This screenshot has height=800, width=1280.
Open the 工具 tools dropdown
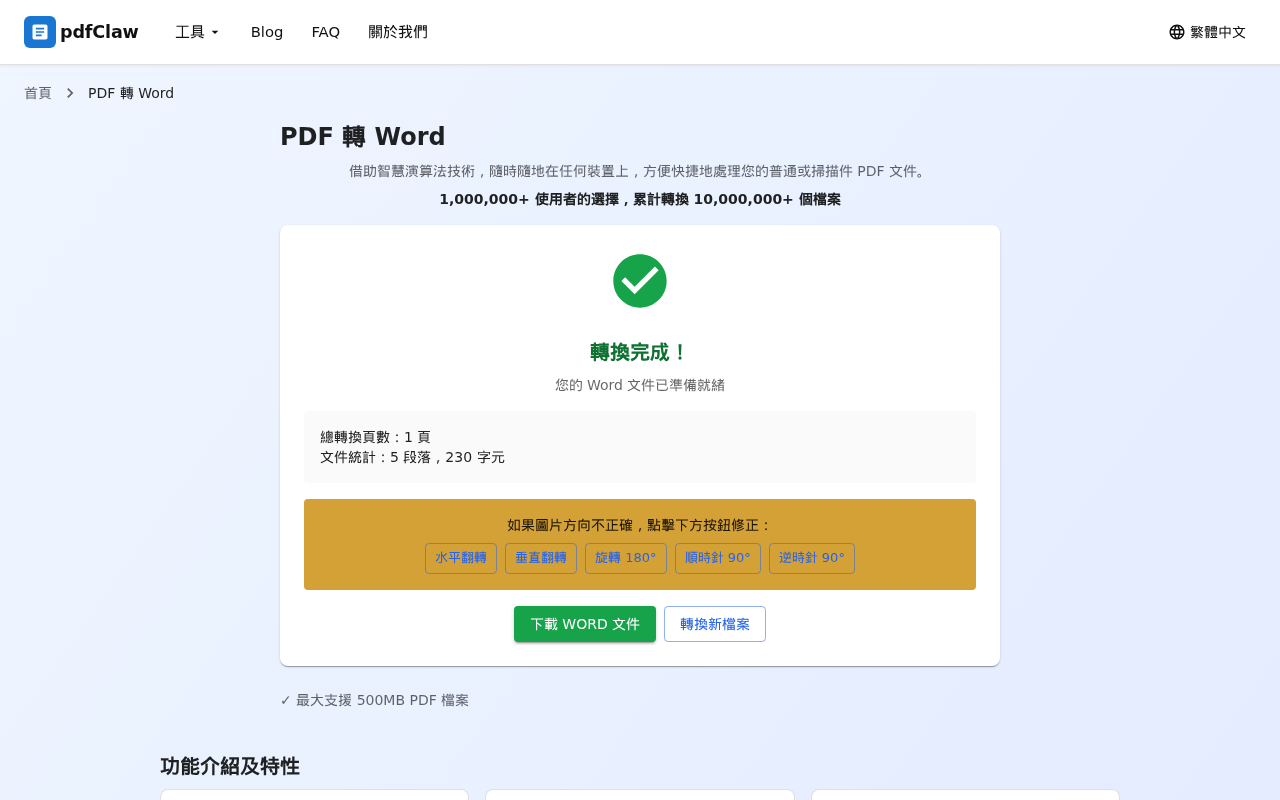196,32
